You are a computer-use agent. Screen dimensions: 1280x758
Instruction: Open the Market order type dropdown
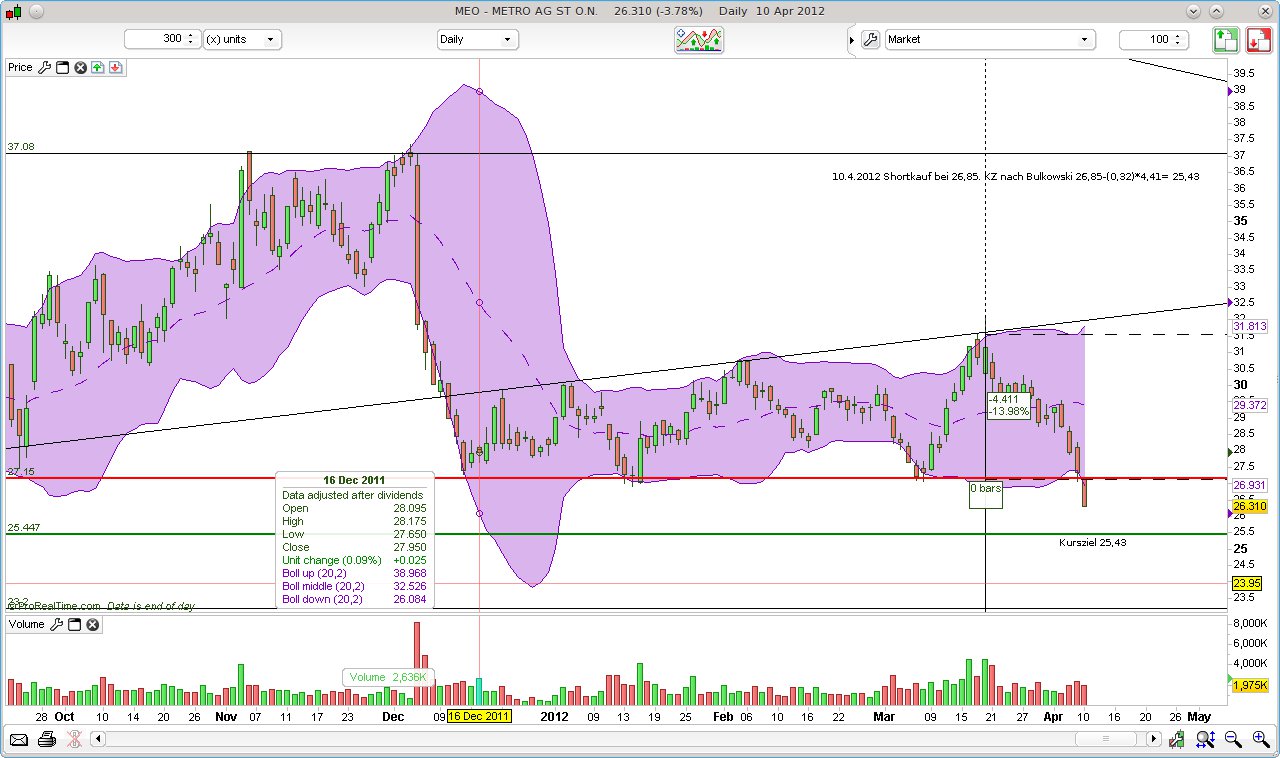click(x=990, y=39)
